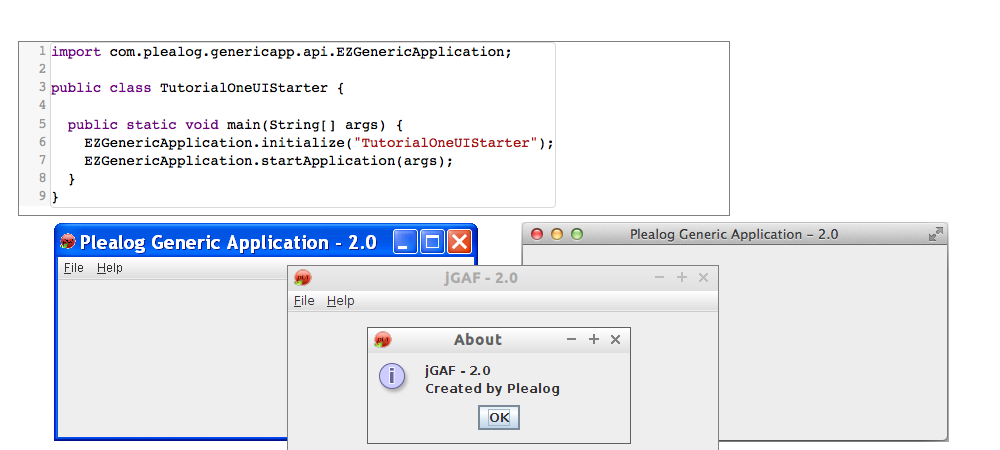1000x450 pixels.
Task: Click maximize button in blue Windows-style window
Action: coord(432,242)
